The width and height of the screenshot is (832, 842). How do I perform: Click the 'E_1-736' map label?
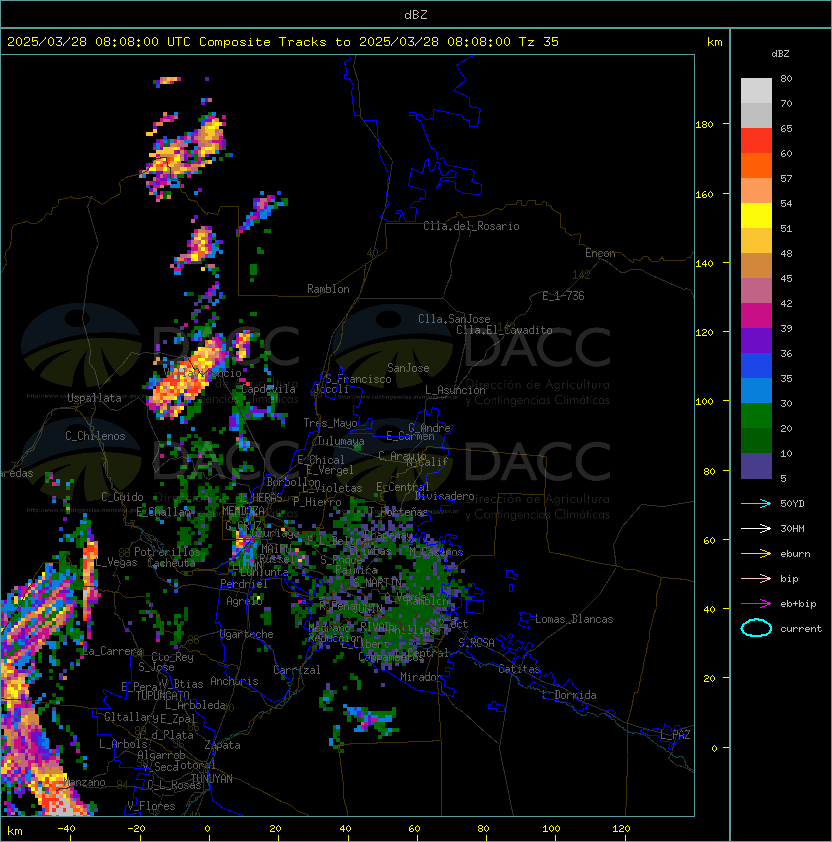[563, 296]
